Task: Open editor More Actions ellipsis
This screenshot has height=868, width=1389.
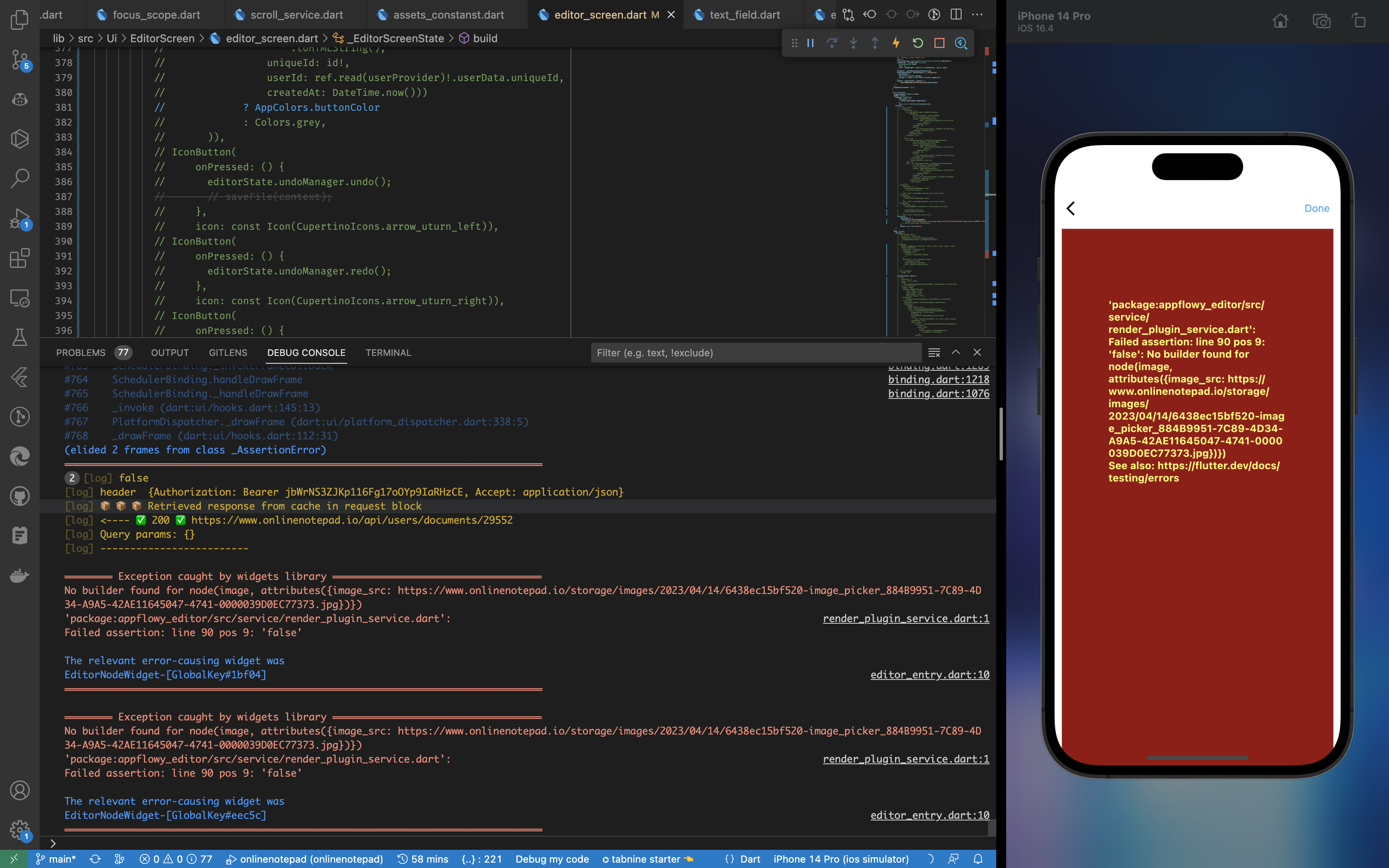Action: (977, 14)
